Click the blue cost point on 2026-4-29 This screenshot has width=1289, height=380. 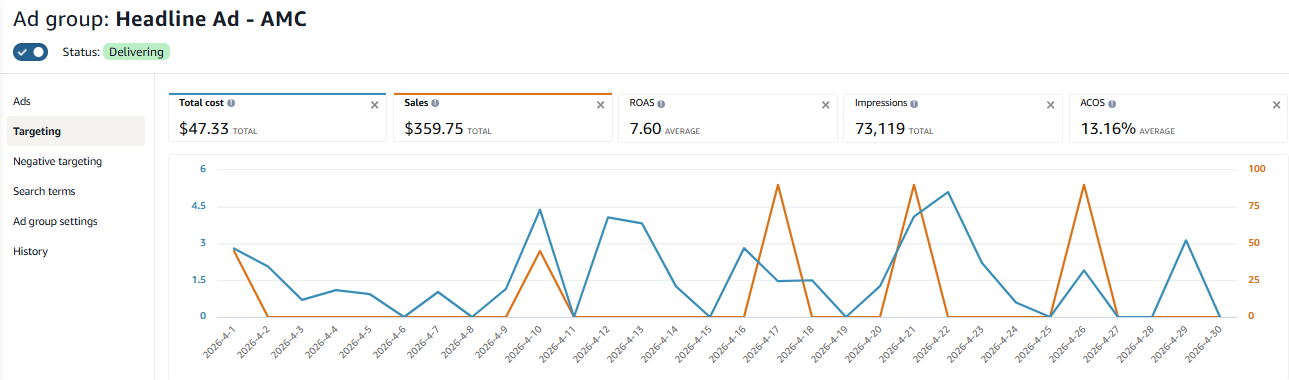(1185, 241)
